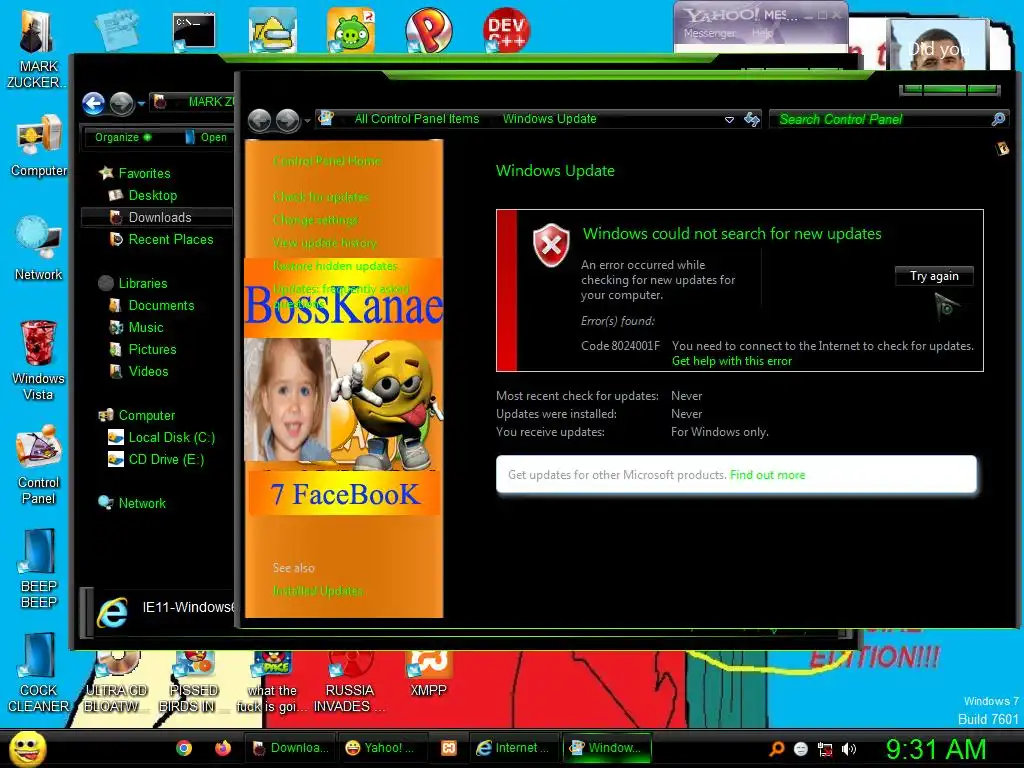Viewport: 1024px width, 768px height.
Task: Click the 9:31 AM taskbar clock
Action: [935, 749]
